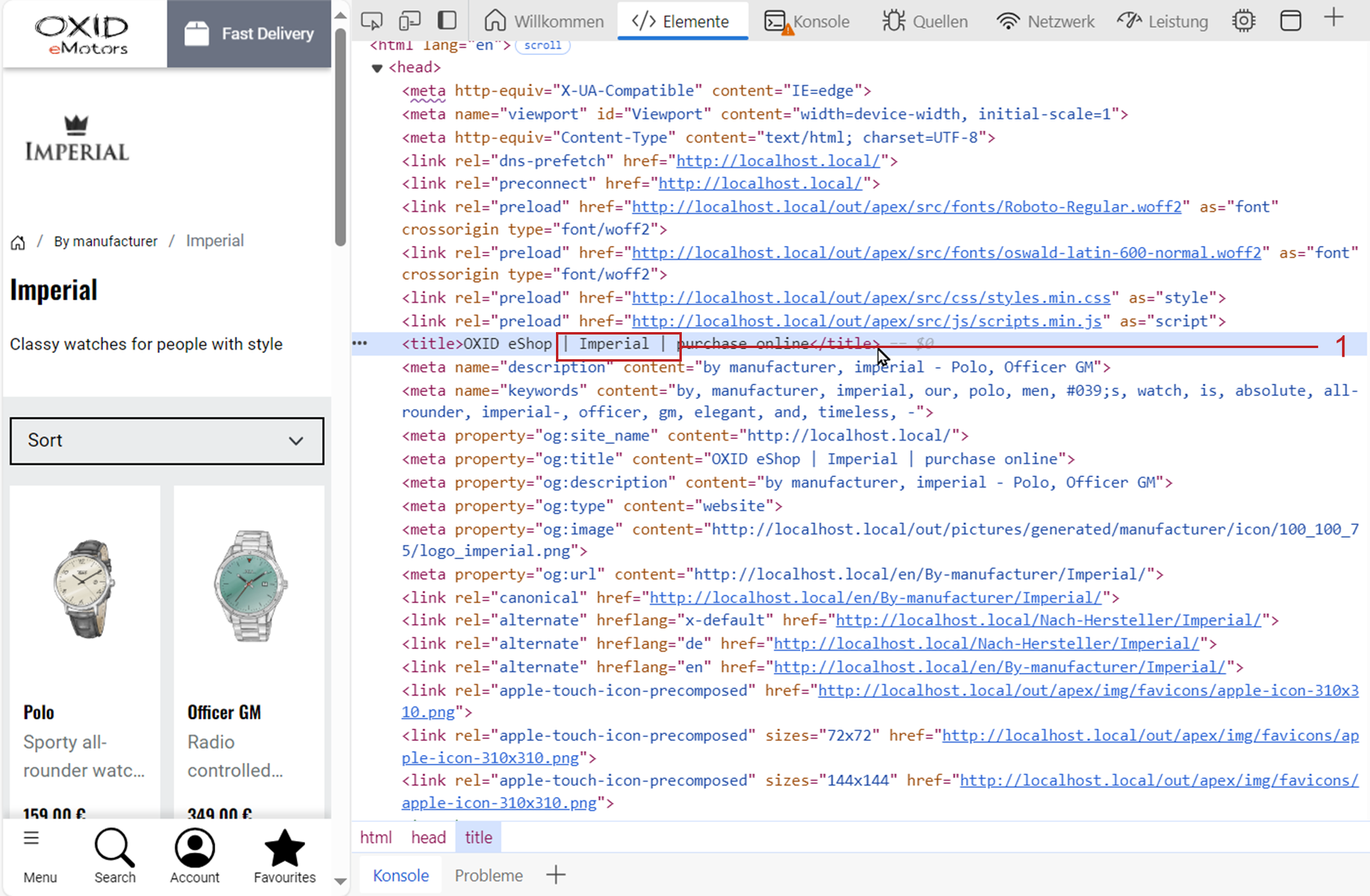Switch to the Elemente tab
This screenshot has width=1370, height=896.
tap(681, 21)
